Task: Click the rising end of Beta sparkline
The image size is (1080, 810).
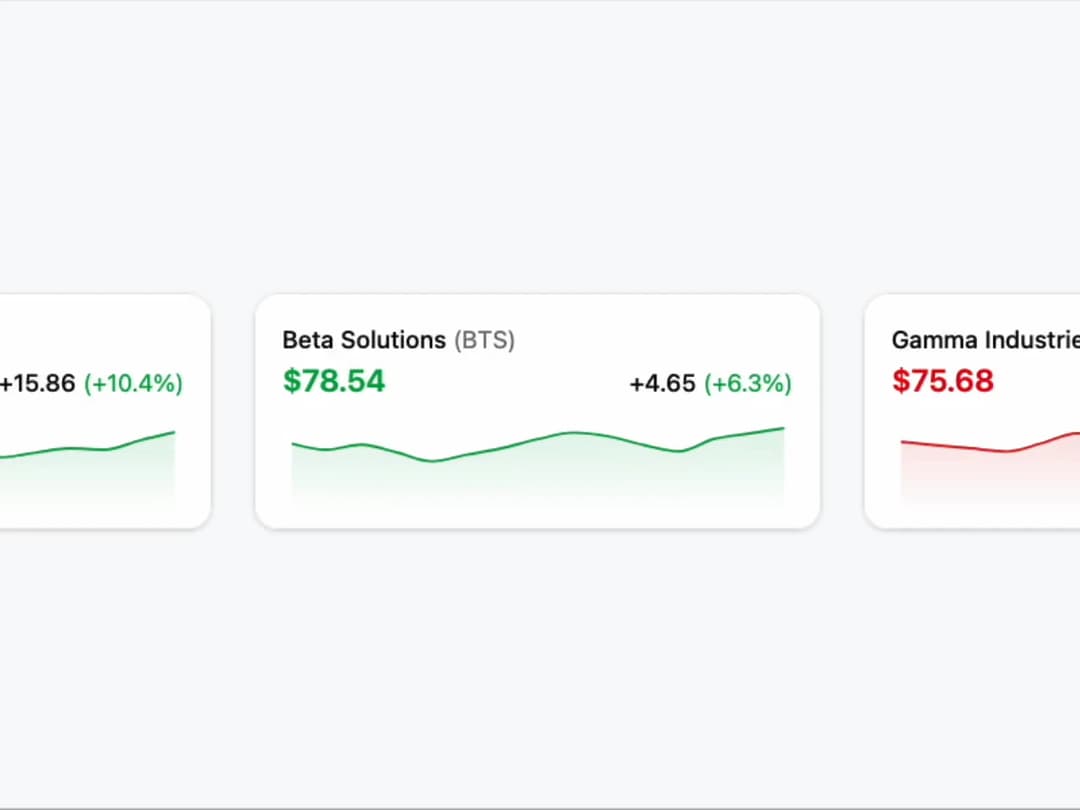Action: (783, 428)
